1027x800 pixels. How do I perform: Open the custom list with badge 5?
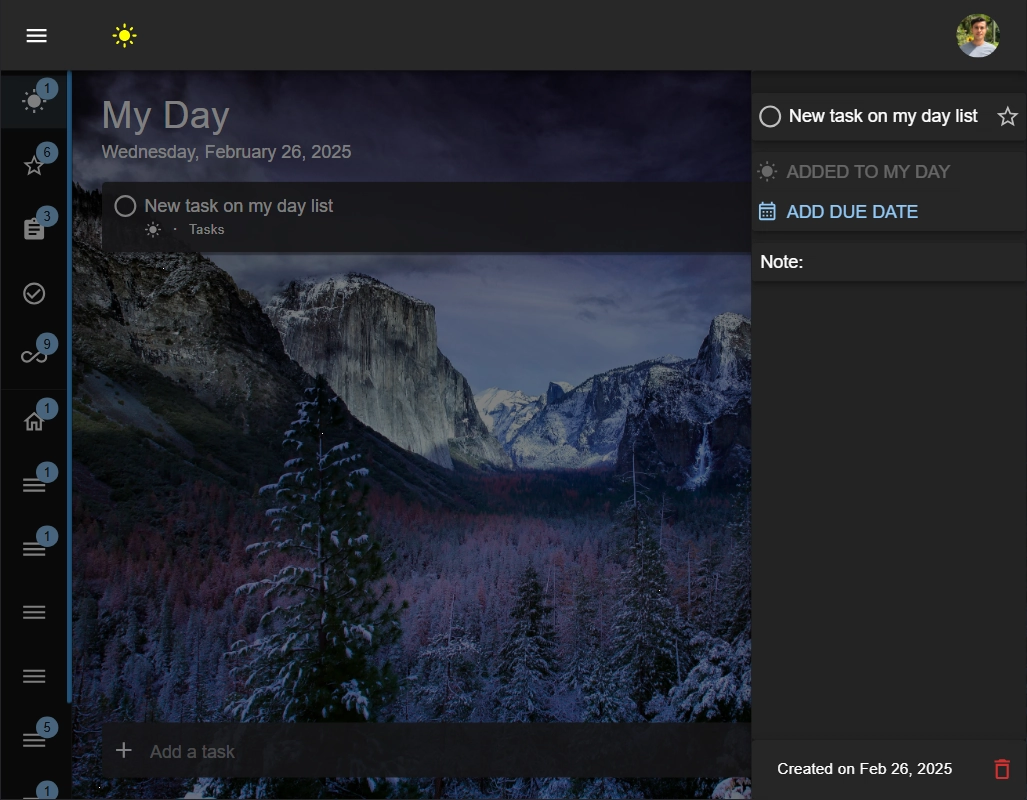[x=35, y=740]
